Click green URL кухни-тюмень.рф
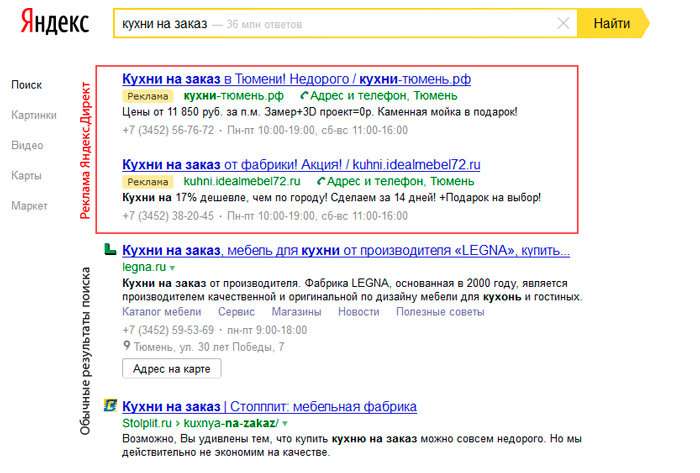Image resolution: width=700 pixels, height=473 pixels. (233, 95)
